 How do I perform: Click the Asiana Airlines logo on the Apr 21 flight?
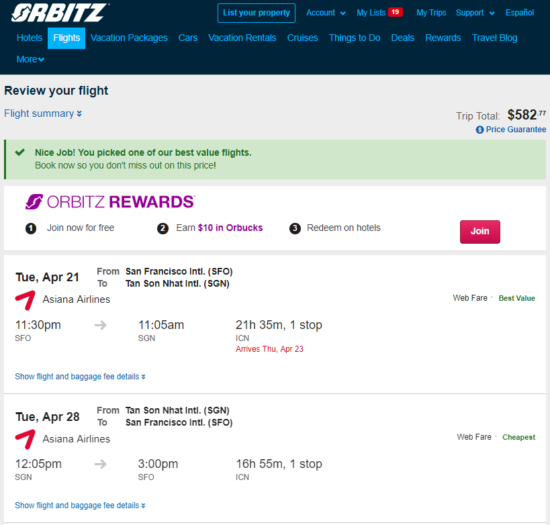click(25, 300)
